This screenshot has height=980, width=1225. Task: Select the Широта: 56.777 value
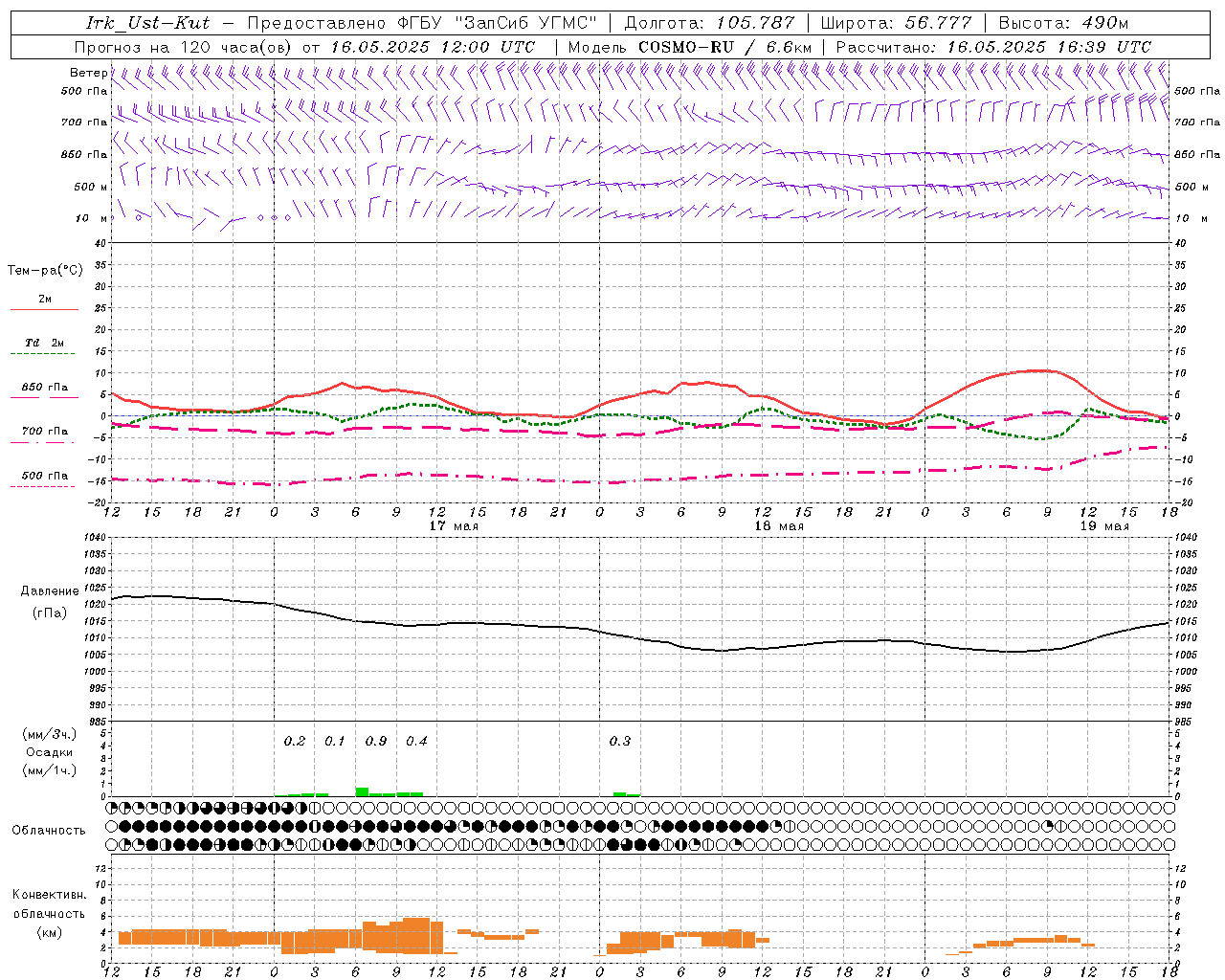coord(896,23)
